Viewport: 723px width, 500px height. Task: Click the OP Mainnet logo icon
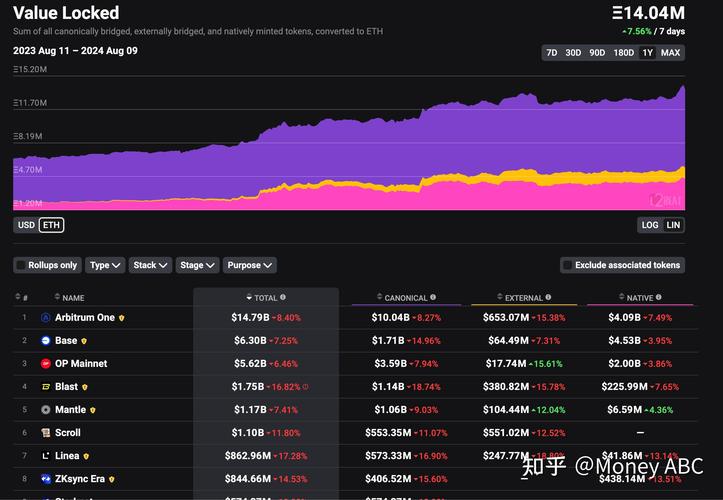click(x=46, y=363)
